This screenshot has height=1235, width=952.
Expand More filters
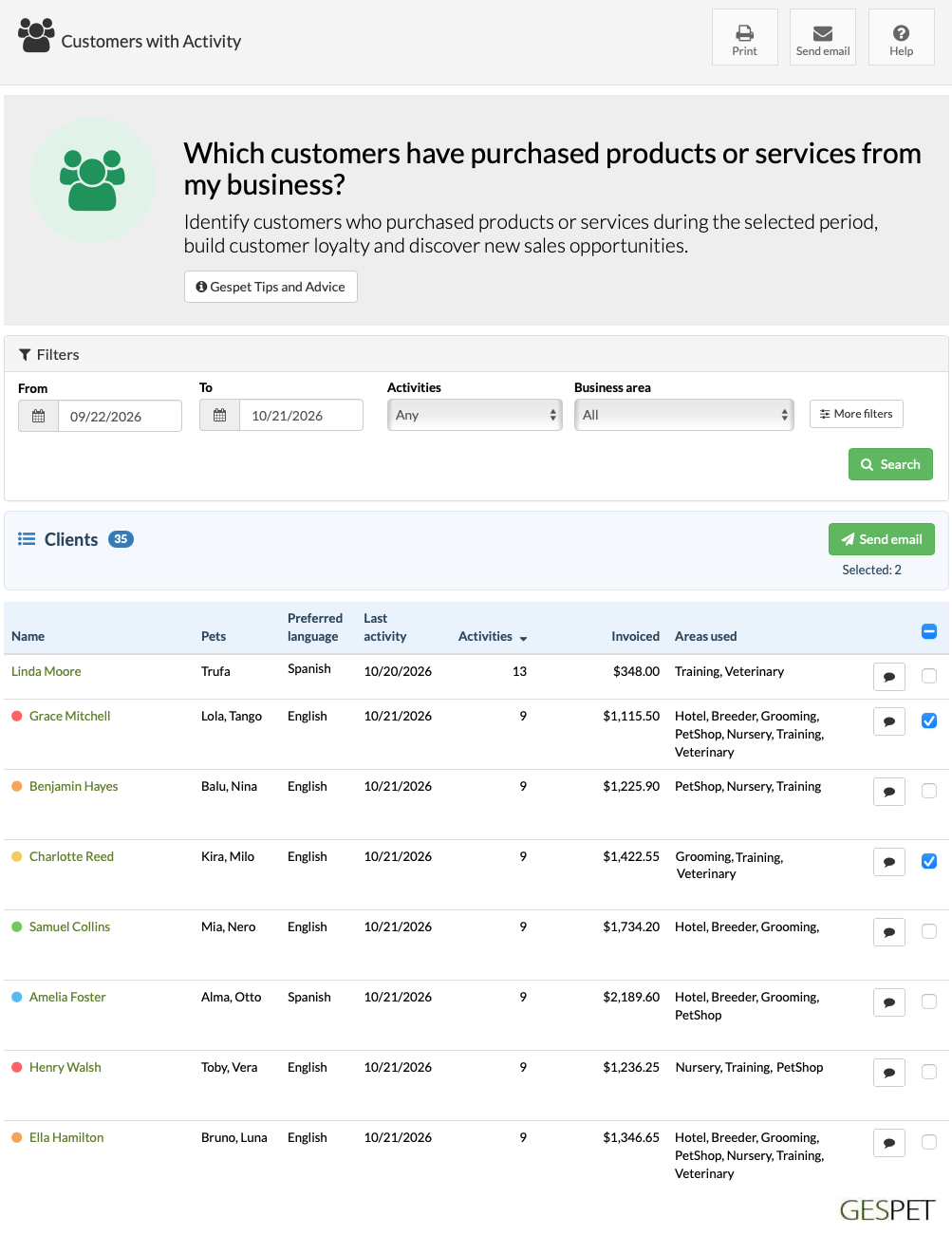(856, 414)
